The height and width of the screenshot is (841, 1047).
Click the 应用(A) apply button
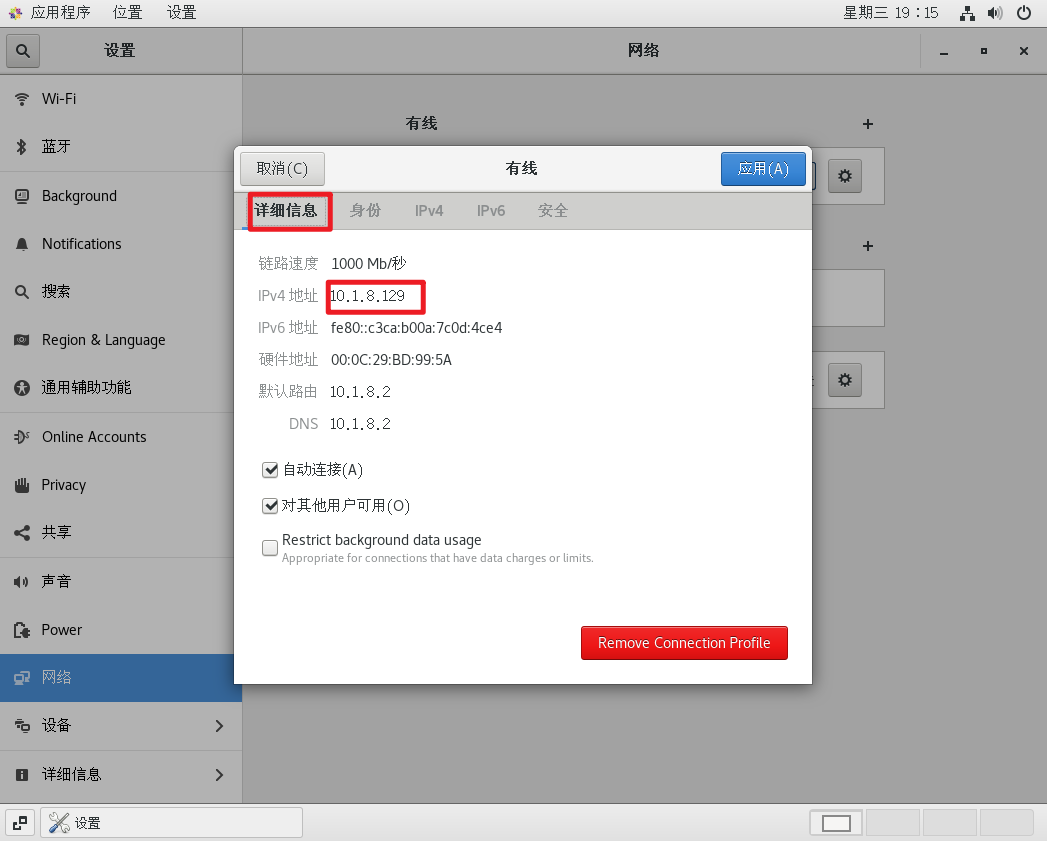click(763, 169)
